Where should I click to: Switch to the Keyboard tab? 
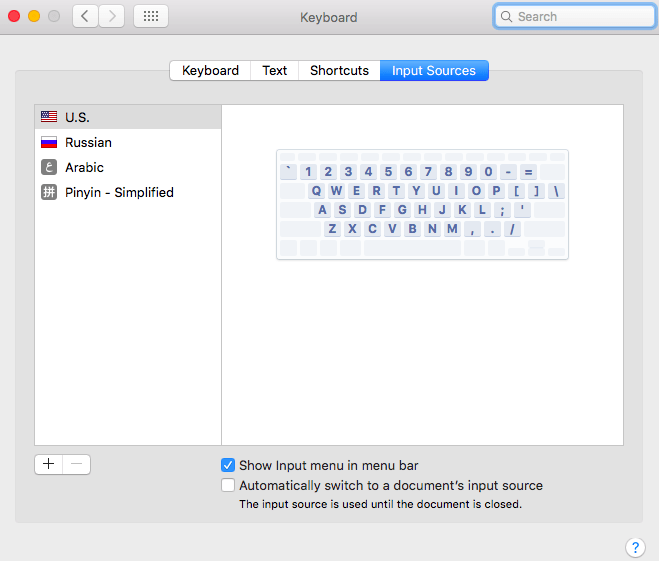click(210, 70)
